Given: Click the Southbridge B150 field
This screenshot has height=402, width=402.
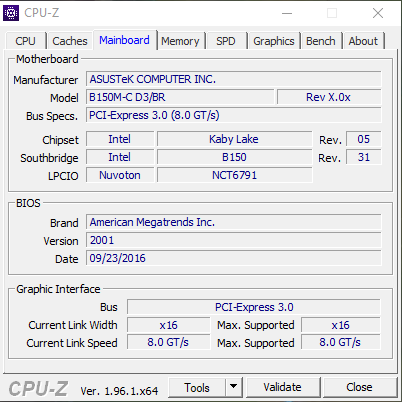Looking at the screenshot, I should (235, 157).
